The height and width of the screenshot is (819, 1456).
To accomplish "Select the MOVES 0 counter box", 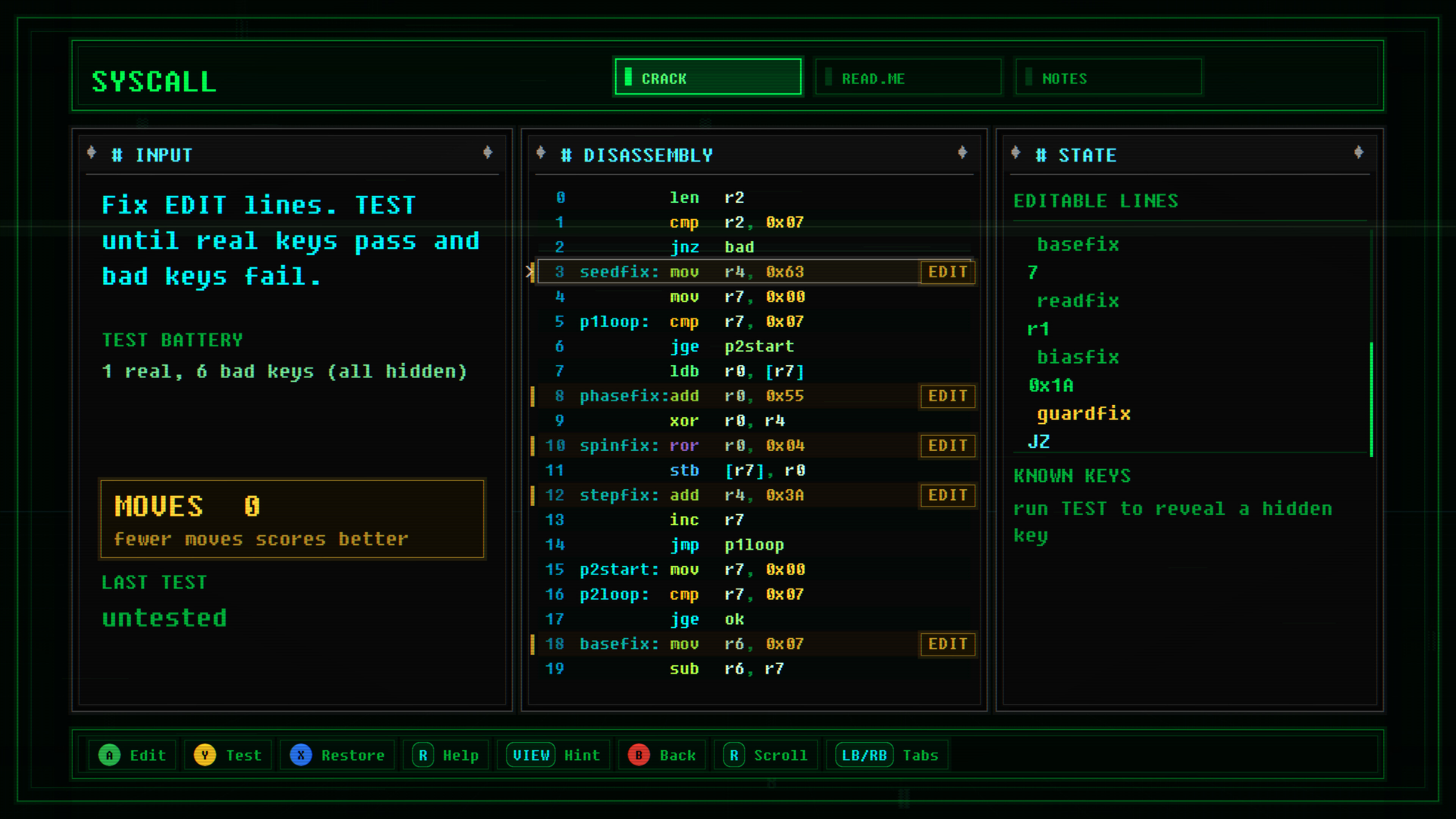I will 292,519.
